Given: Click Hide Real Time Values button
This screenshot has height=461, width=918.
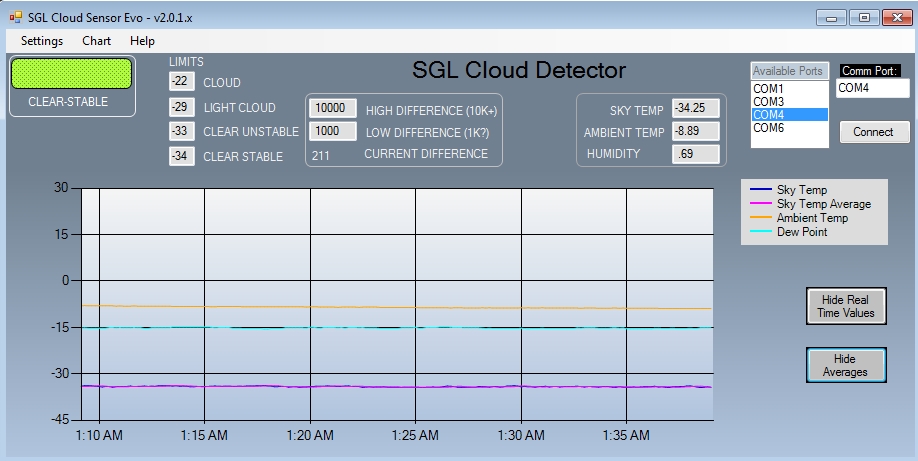Looking at the screenshot, I should (845, 306).
